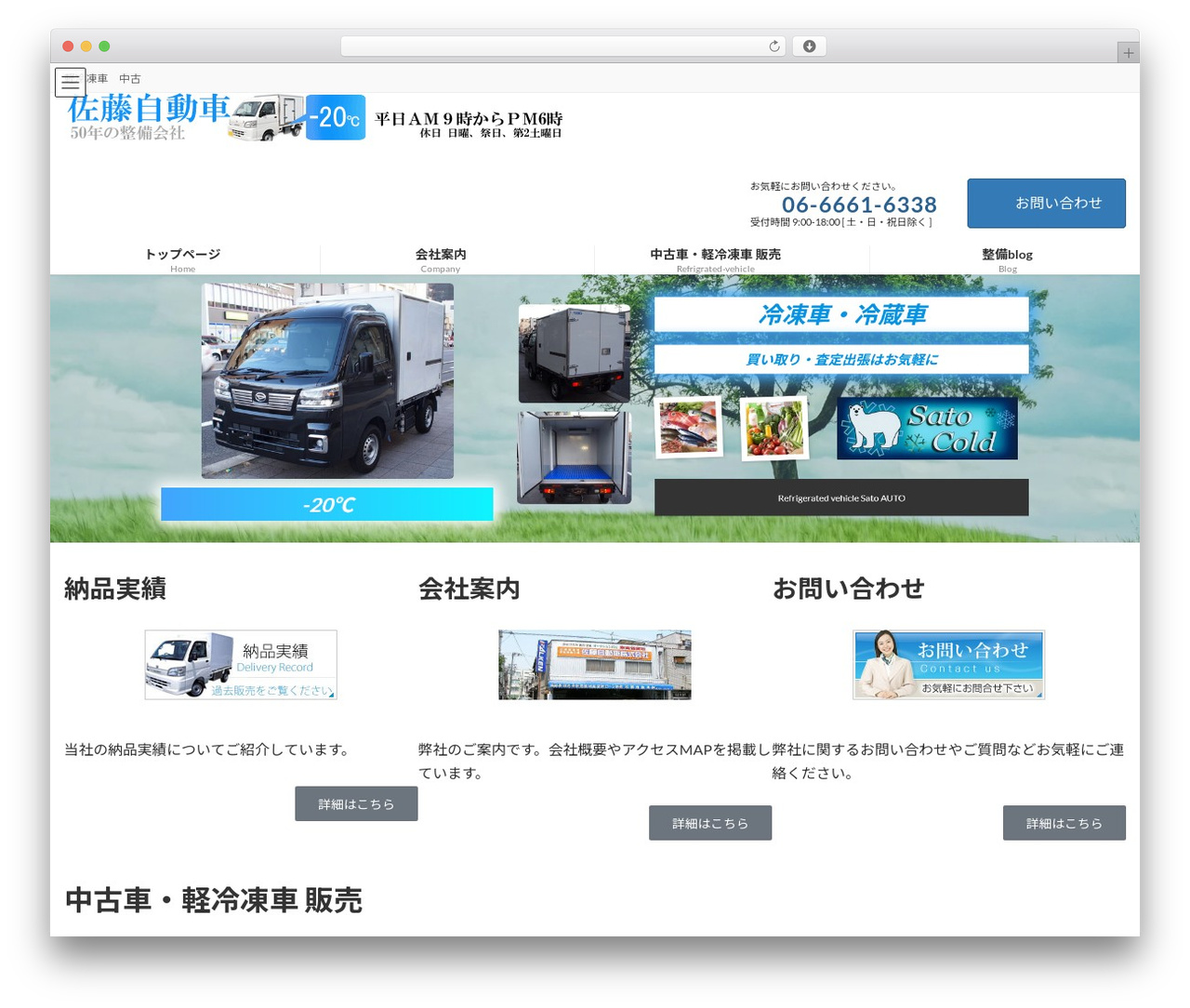The height and width of the screenshot is (1008, 1190).
Task: Open the 中古車・軽冷凍車 販売 menu item
Action: coord(715,259)
